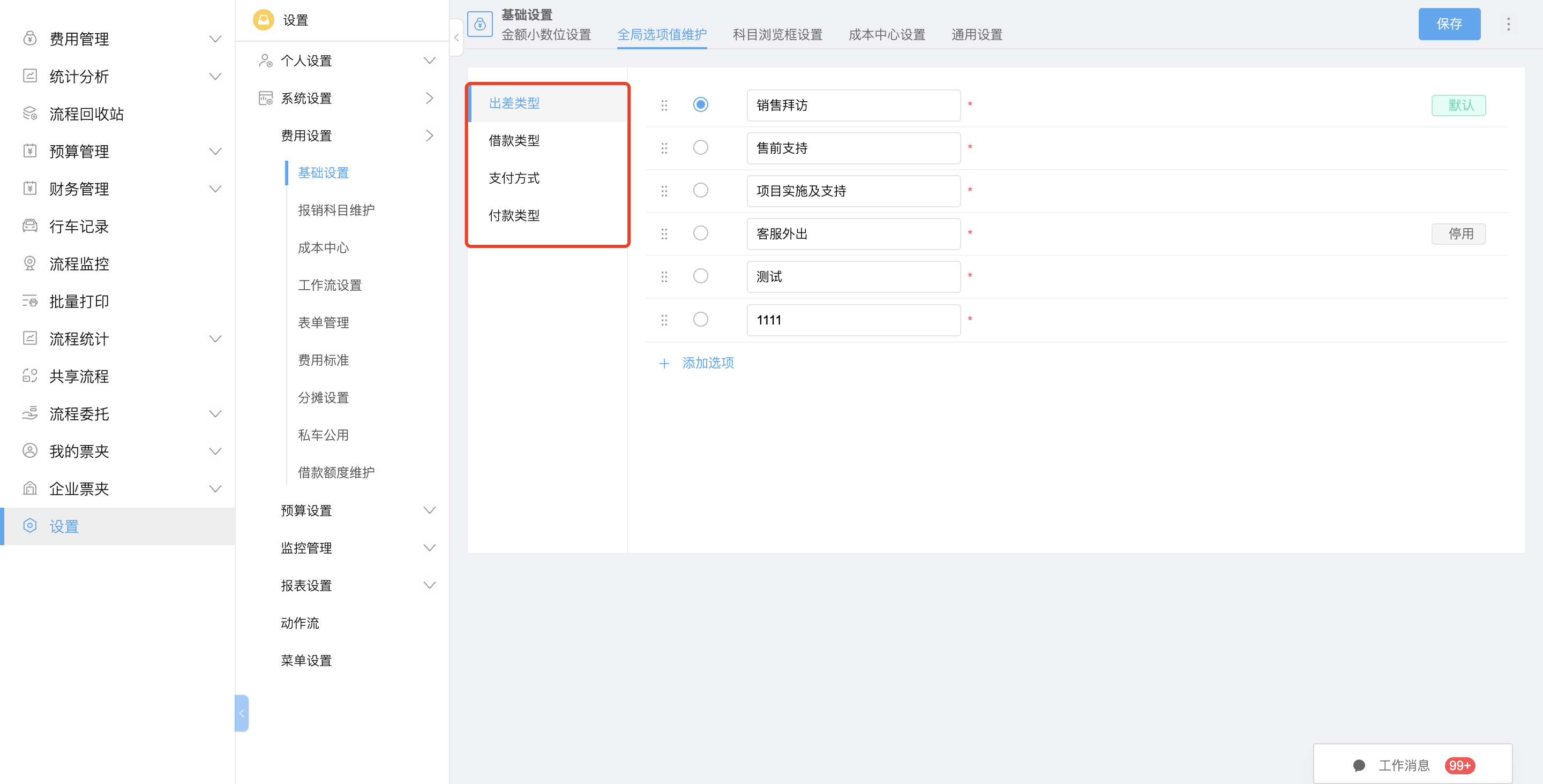
Task: Click the 流程委托 hand icon
Action: [30, 413]
